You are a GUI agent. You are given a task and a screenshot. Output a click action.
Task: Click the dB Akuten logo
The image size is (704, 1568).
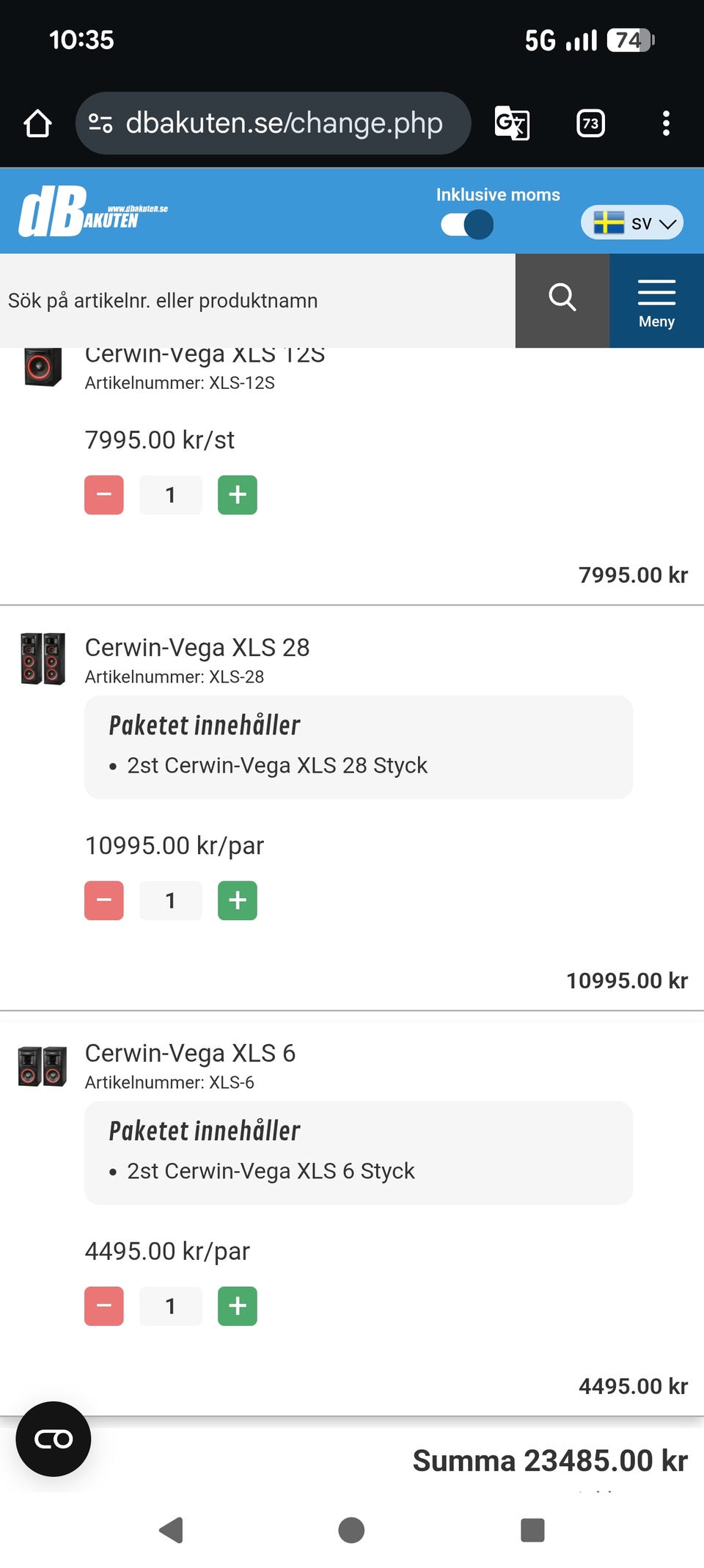click(92, 212)
